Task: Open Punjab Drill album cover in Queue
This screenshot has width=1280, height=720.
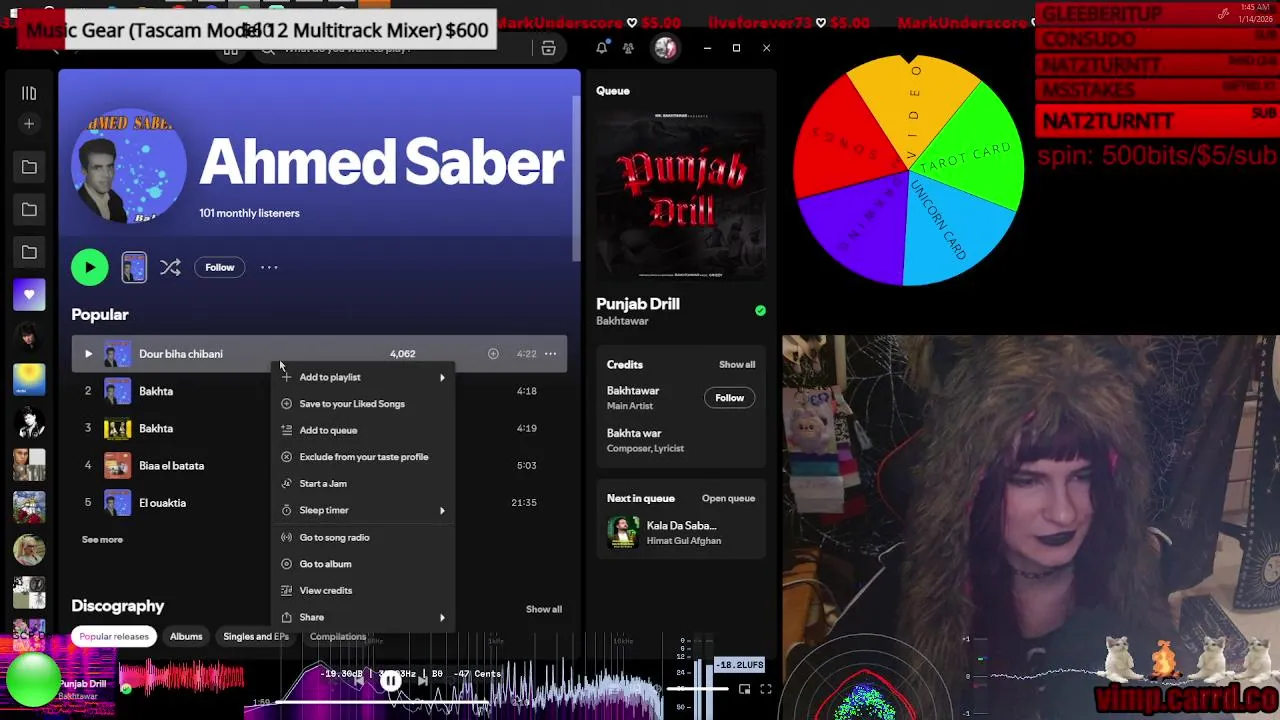Action: 681,195
